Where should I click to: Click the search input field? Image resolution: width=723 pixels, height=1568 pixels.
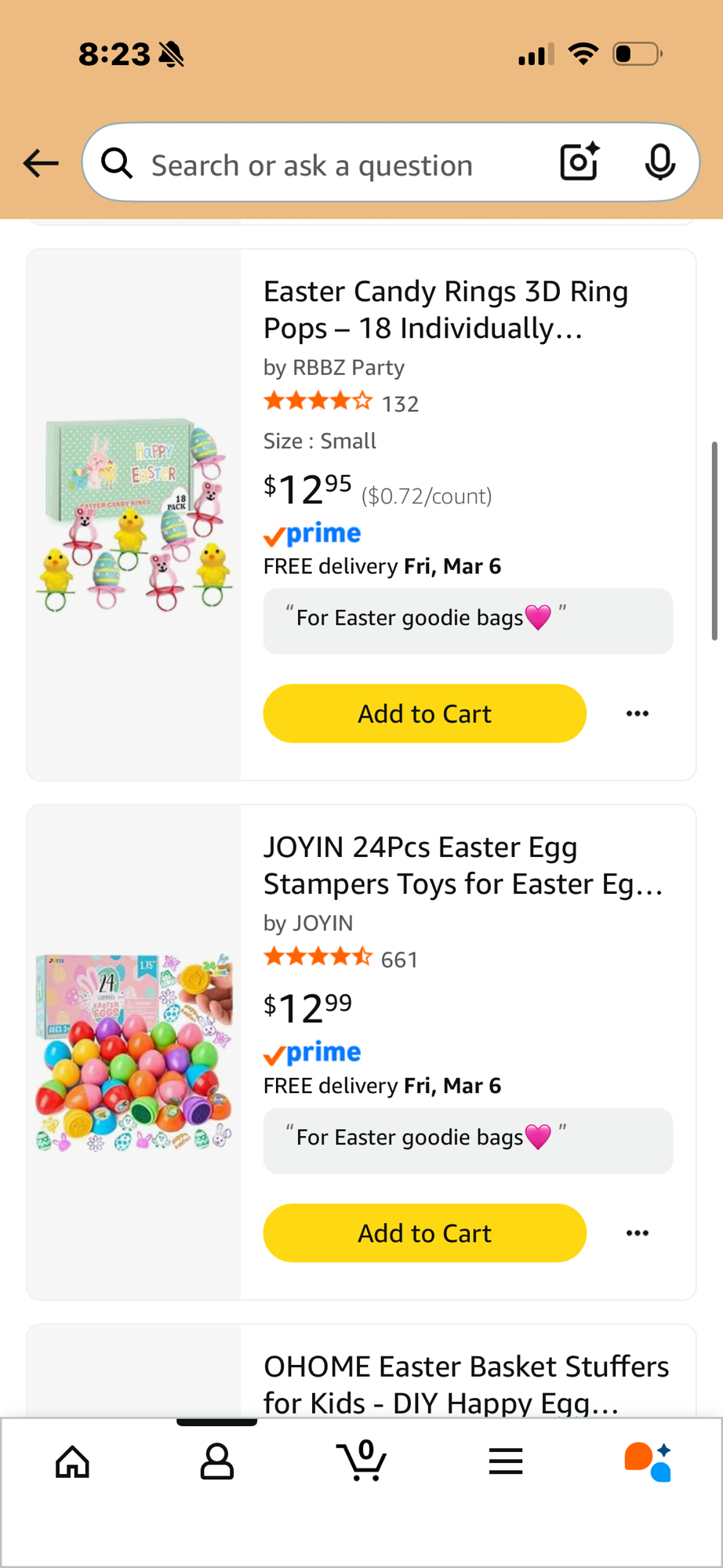coord(337,165)
